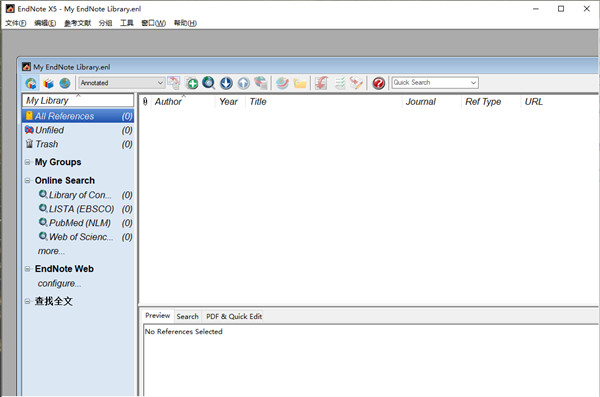Minimize the EndNote X5 window
Screen dimensions: 600x397
click(536, 8)
